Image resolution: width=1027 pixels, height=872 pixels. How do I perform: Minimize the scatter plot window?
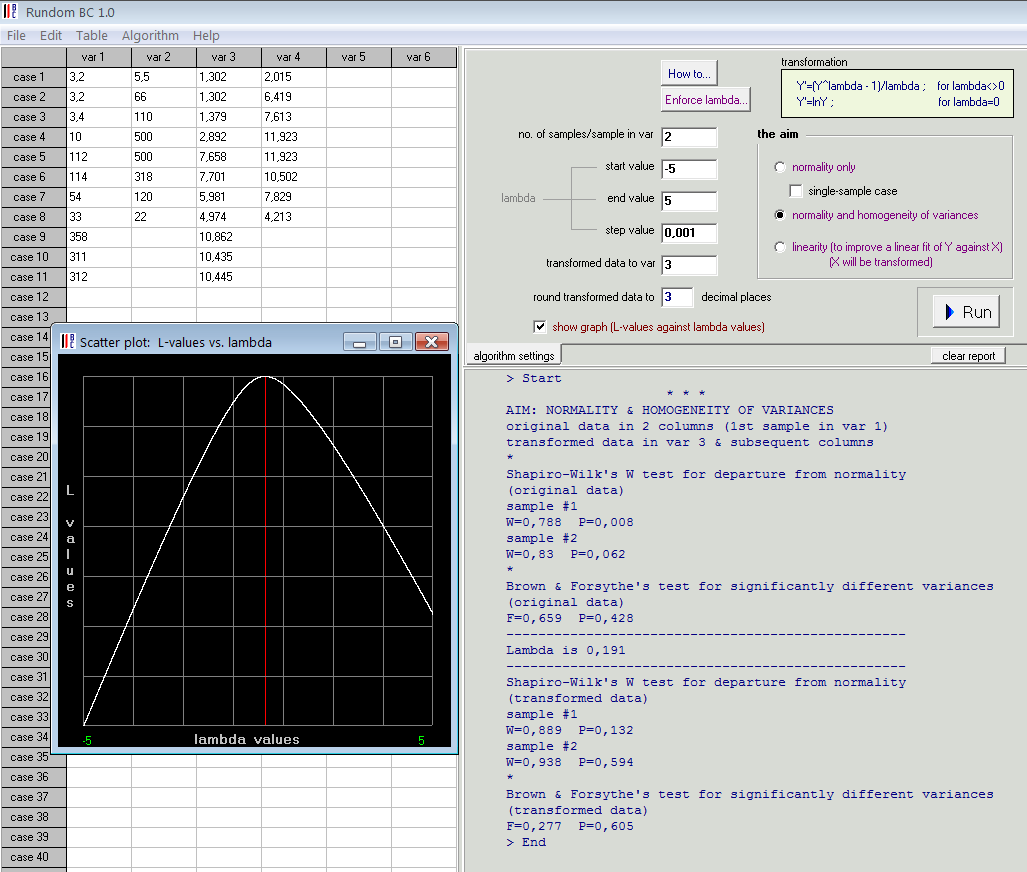359,342
